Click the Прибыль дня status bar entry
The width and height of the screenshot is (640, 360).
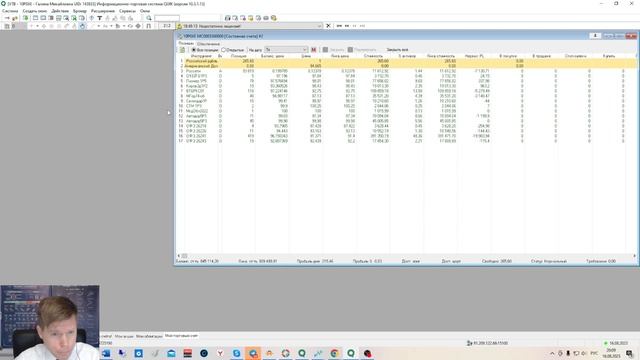[x=315, y=261]
